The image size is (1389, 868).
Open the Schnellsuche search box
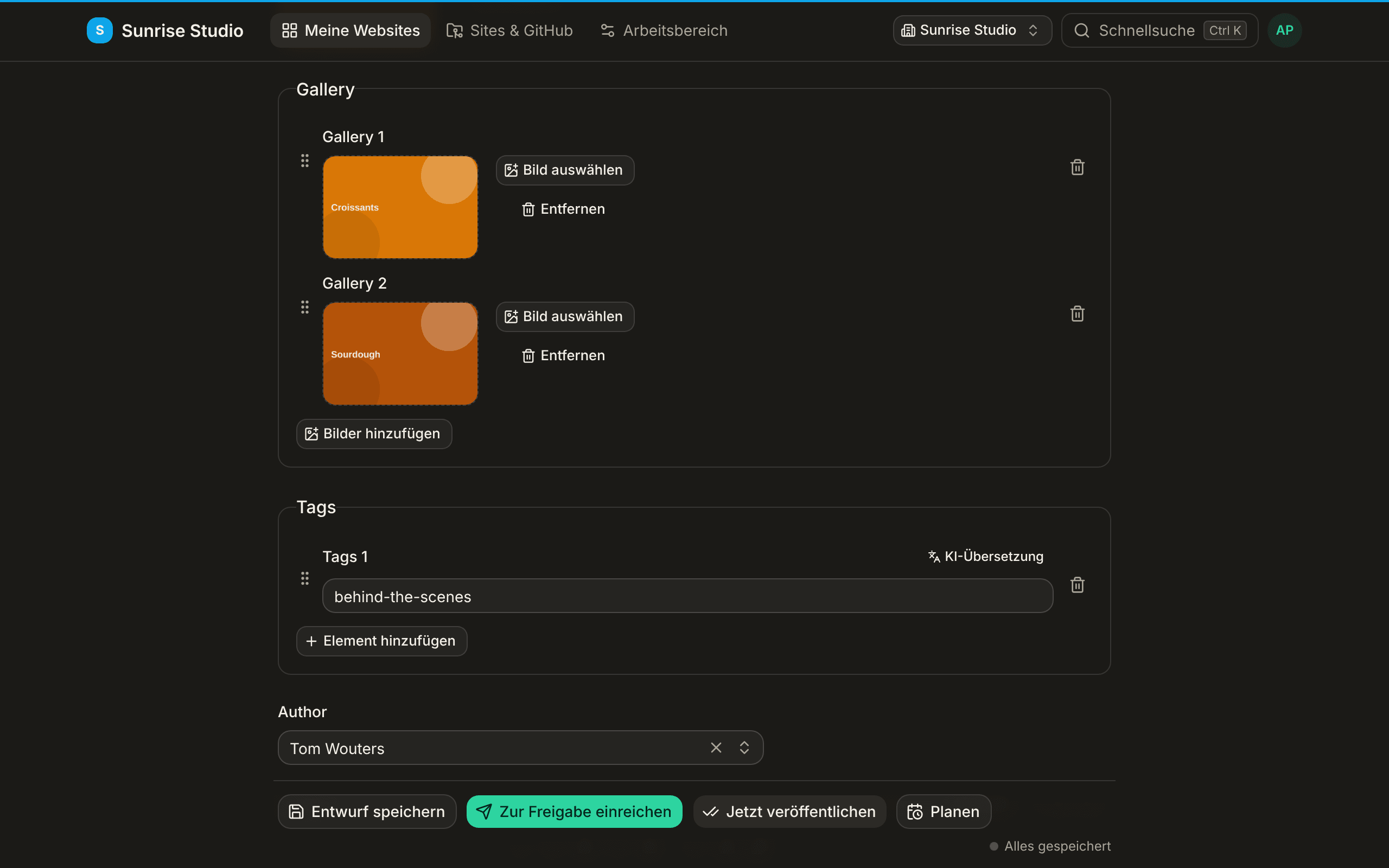tap(1159, 30)
